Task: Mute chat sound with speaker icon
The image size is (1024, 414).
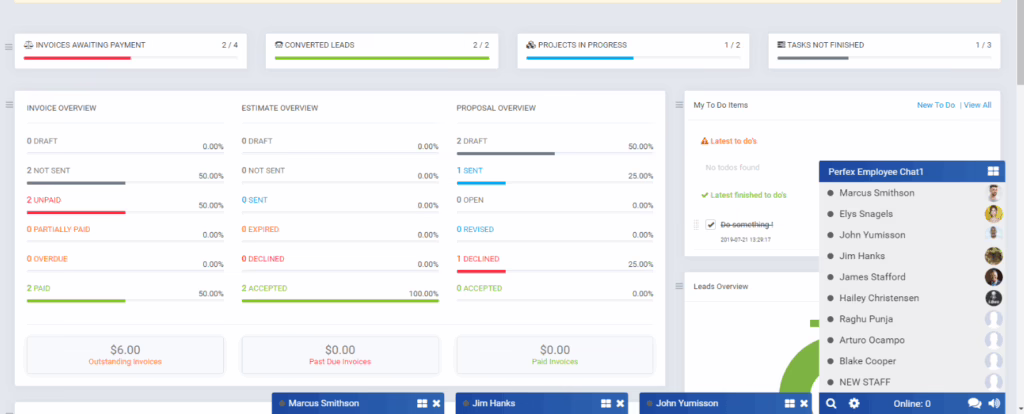Action: [994, 404]
